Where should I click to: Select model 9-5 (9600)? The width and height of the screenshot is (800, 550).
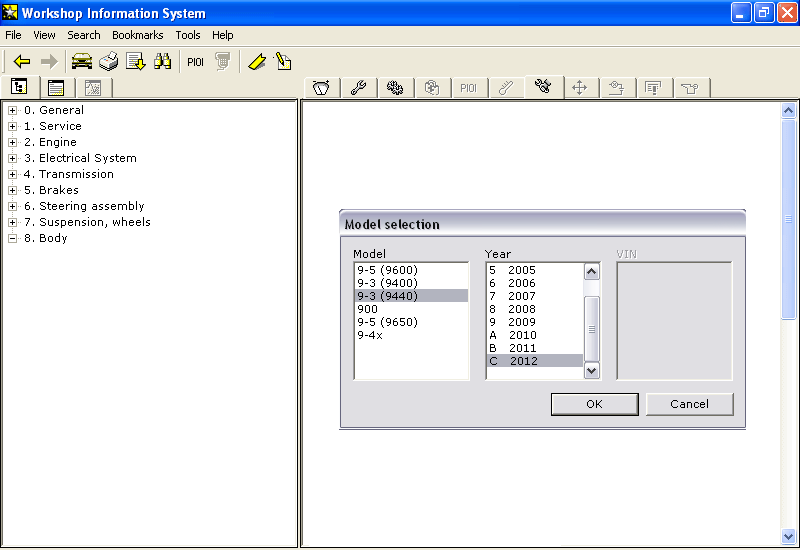[411, 270]
